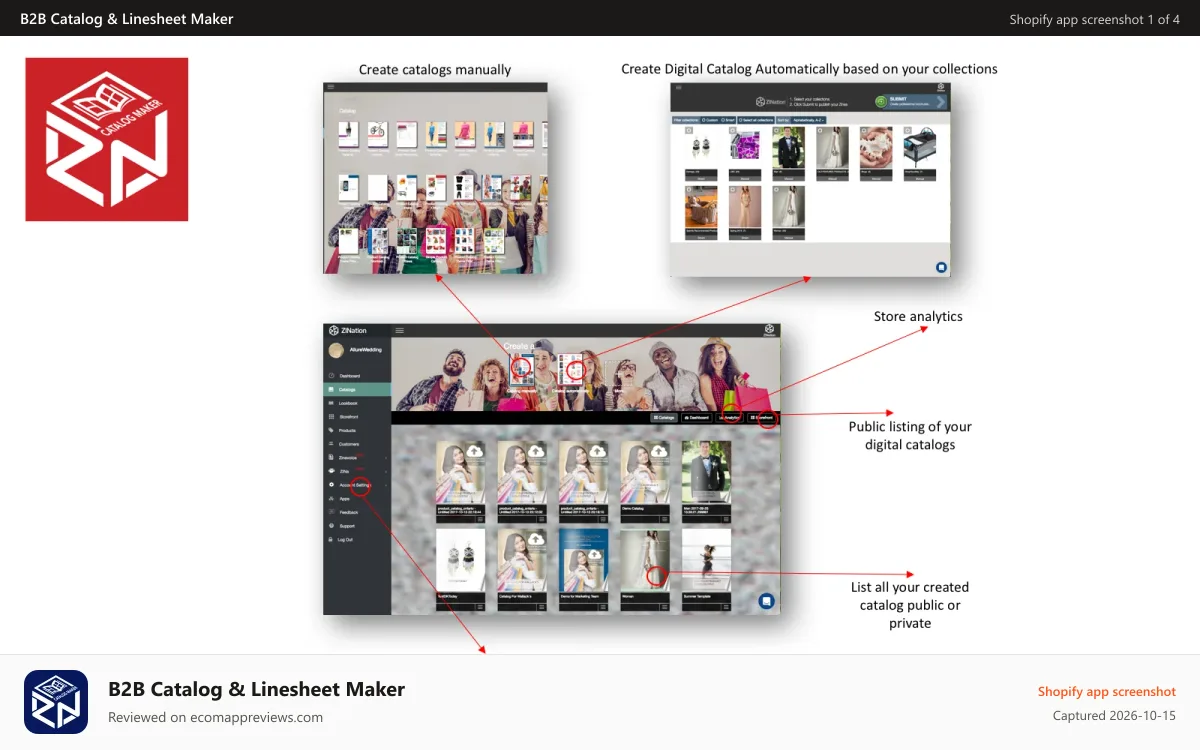Open the Summer Template catalog thumbnail
This screenshot has height=750, width=1200.
[706, 560]
